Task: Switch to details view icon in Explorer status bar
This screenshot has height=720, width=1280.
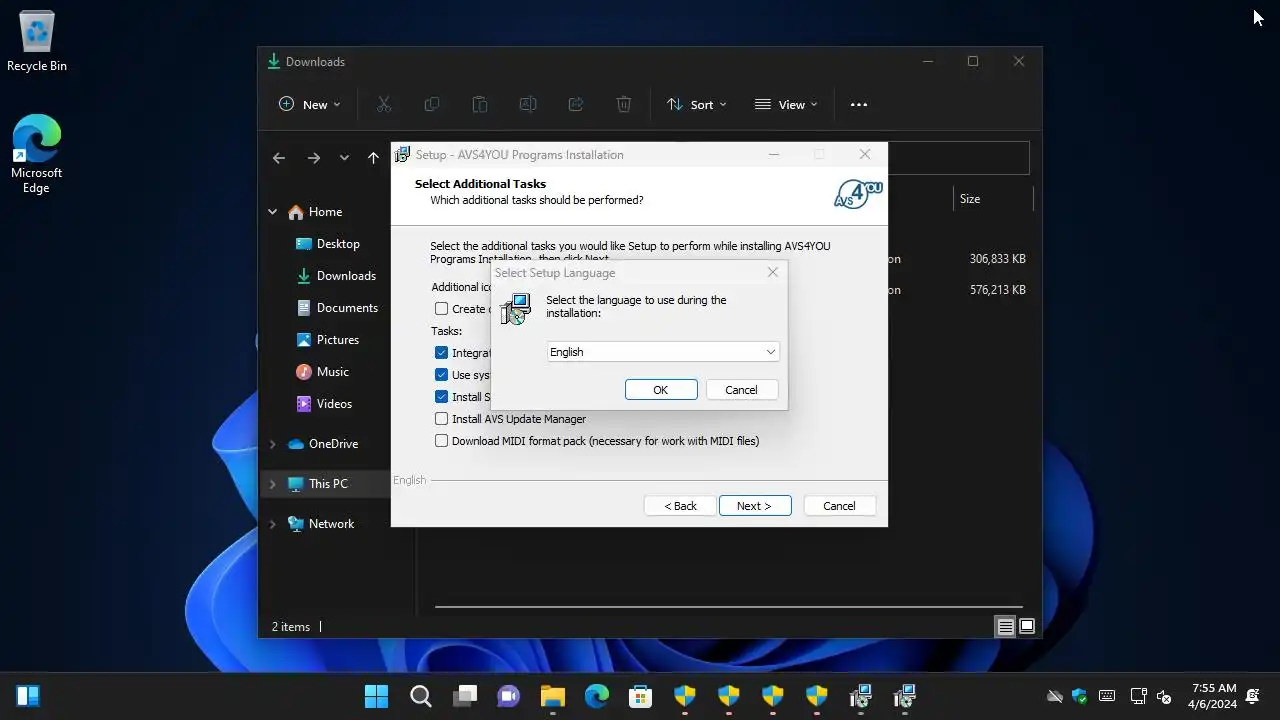Action: 1005,627
